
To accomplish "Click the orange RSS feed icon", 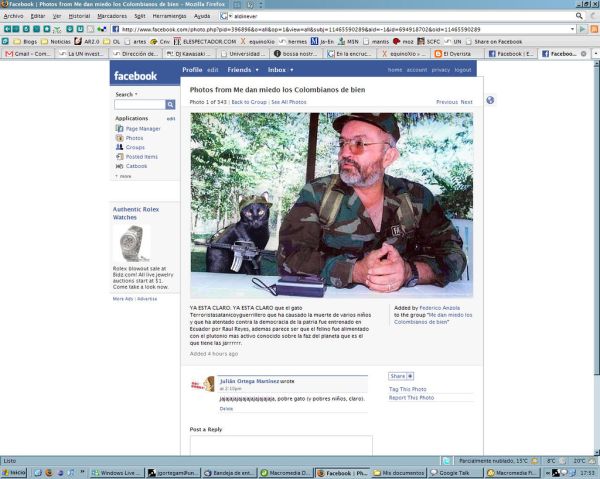I will pyautogui.click(x=594, y=29).
